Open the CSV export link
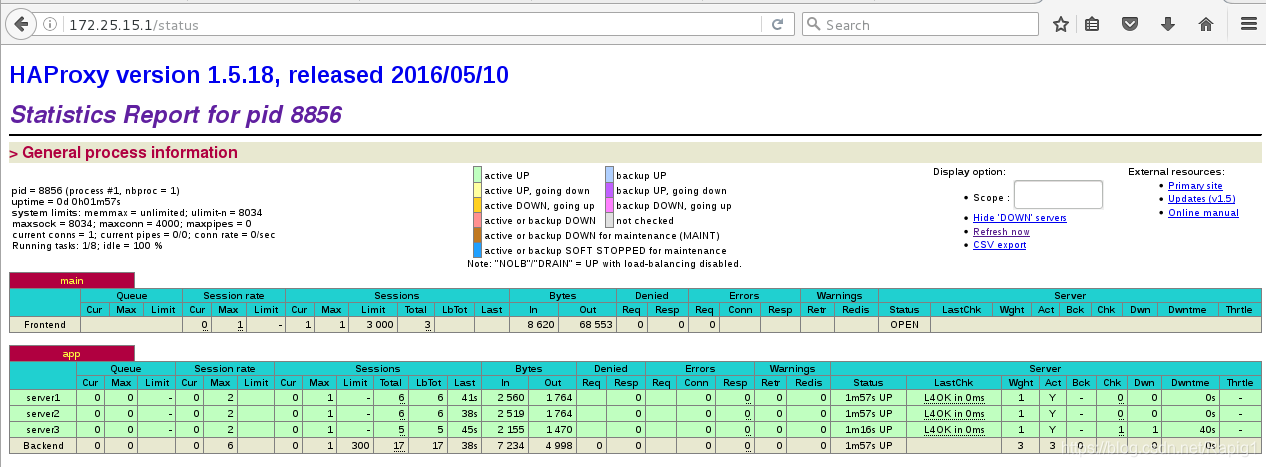Image resolution: width=1266 pixels, height=467 pixels. [999, 244]
